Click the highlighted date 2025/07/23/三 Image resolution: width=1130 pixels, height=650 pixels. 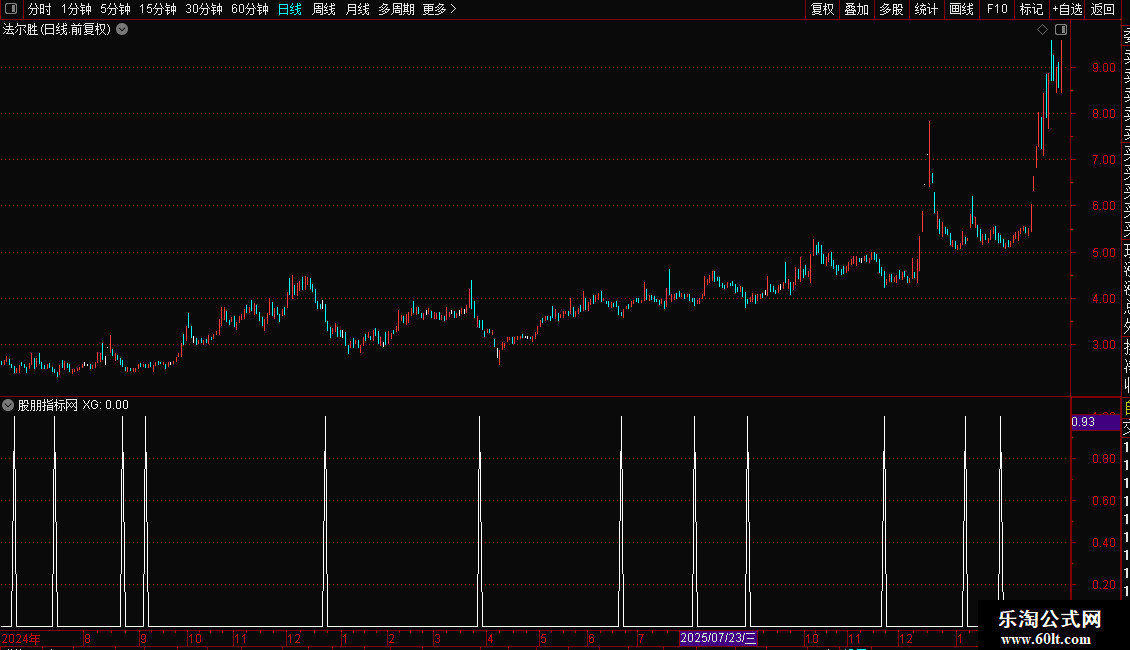point(718,638)
